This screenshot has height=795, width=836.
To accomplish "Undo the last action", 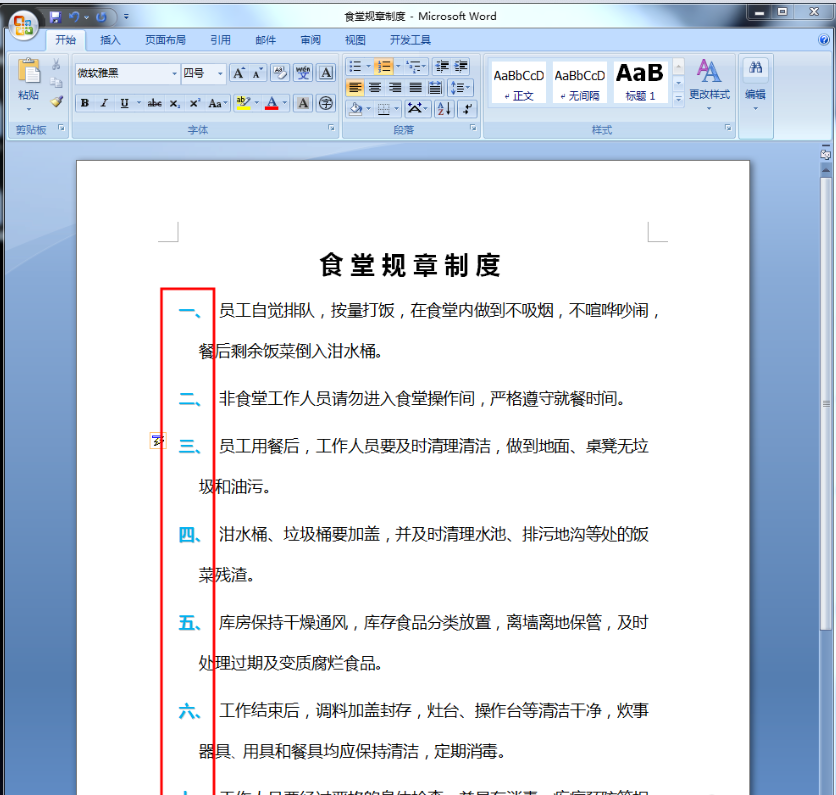I will coord(74,17).
